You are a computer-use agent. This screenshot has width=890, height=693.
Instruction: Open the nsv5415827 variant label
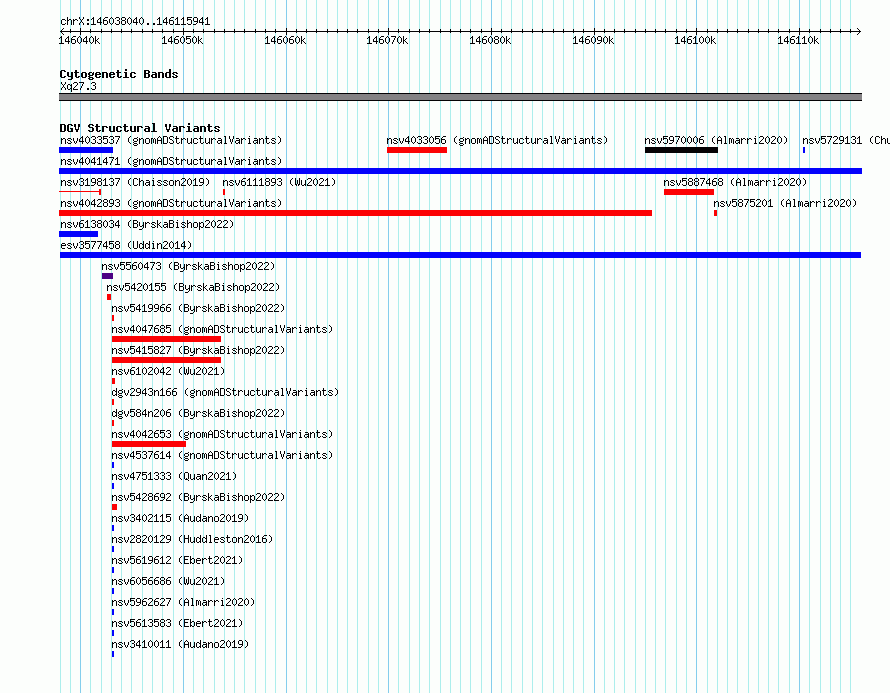point(198,350)
